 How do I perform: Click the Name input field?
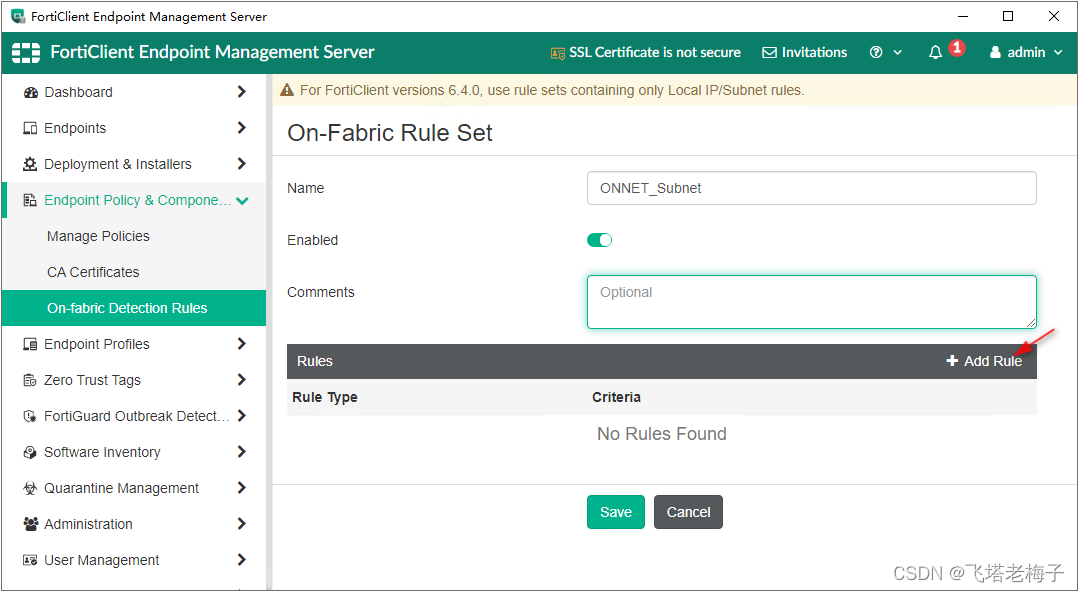[811, 188]
